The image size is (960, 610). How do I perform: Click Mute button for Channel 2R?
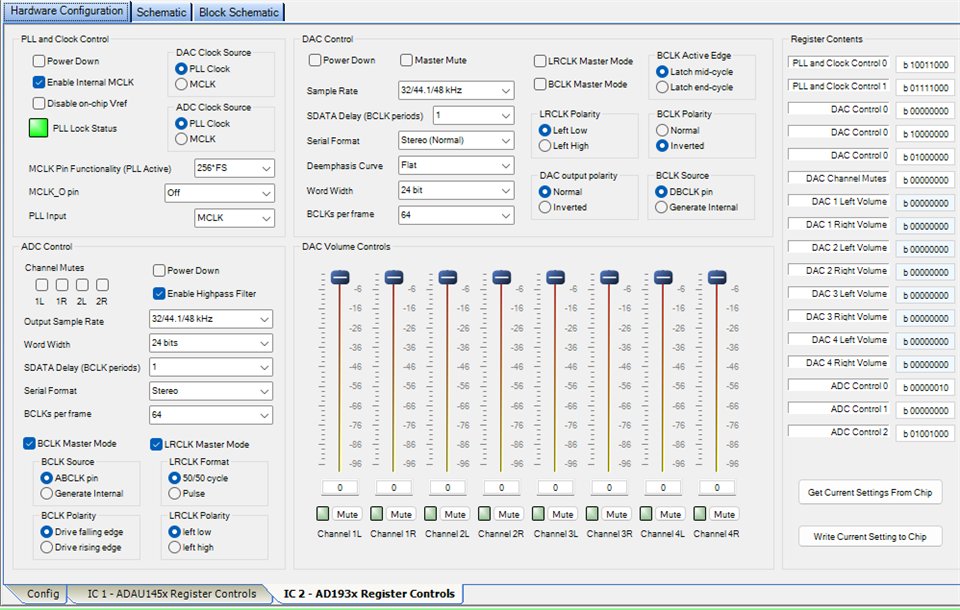point(509,514)
